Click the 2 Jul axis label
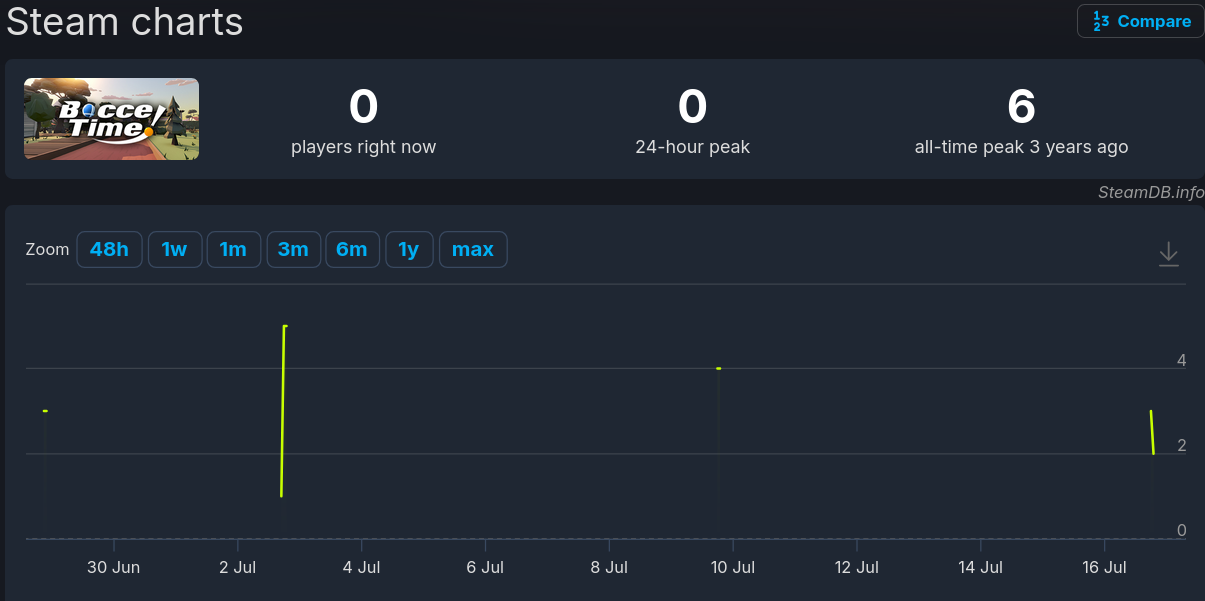 [x=238, y=567]
